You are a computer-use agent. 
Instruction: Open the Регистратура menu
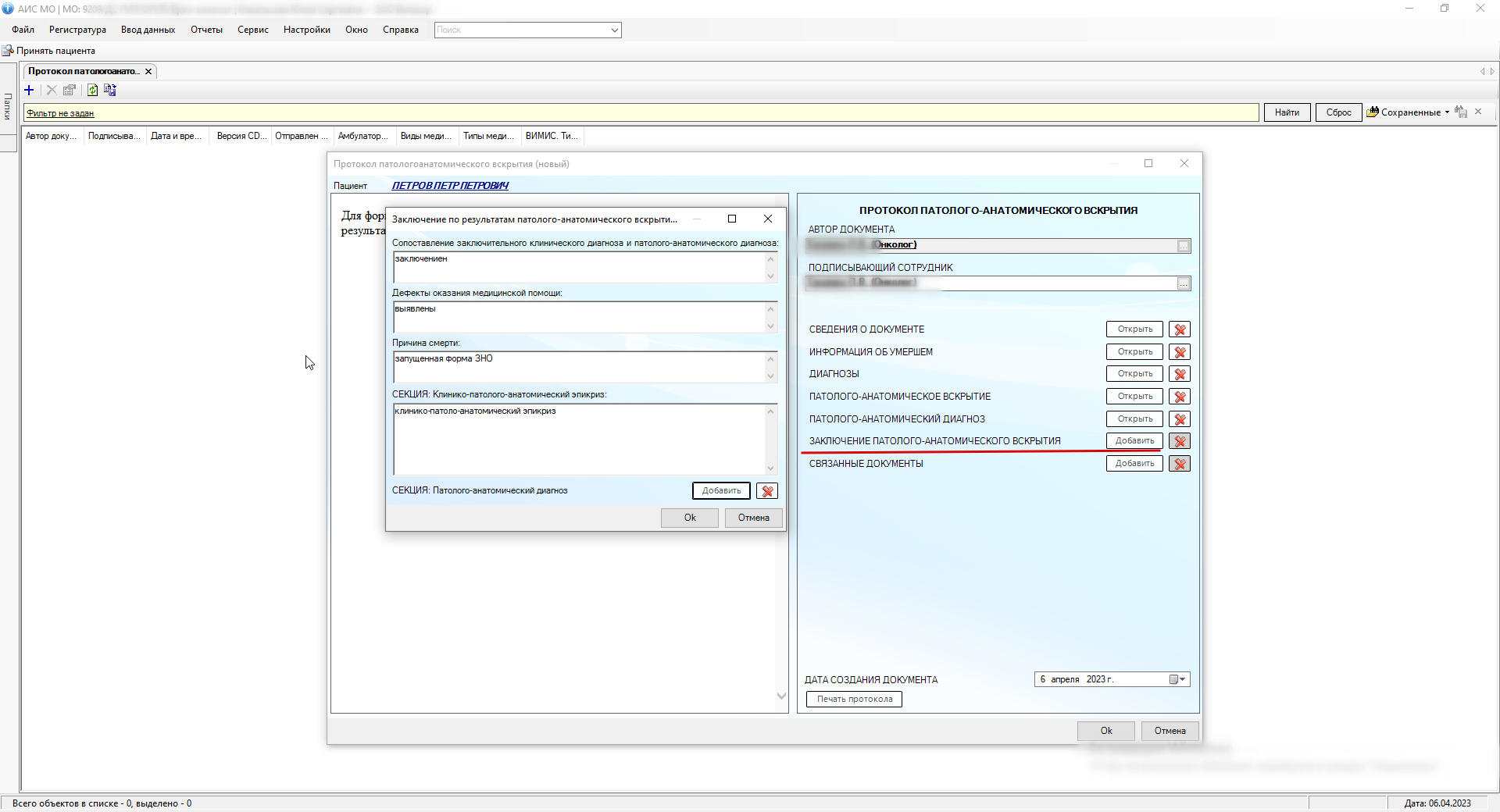[x=77, y=30]
